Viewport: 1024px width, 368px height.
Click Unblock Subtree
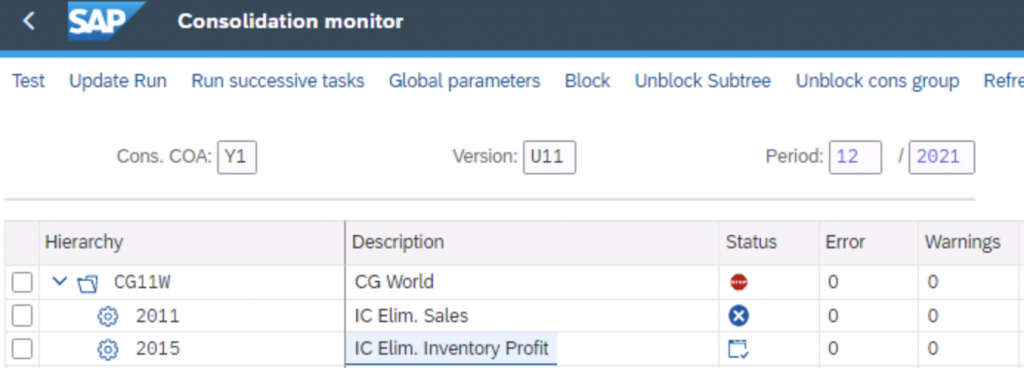click(x=703, y=81)
